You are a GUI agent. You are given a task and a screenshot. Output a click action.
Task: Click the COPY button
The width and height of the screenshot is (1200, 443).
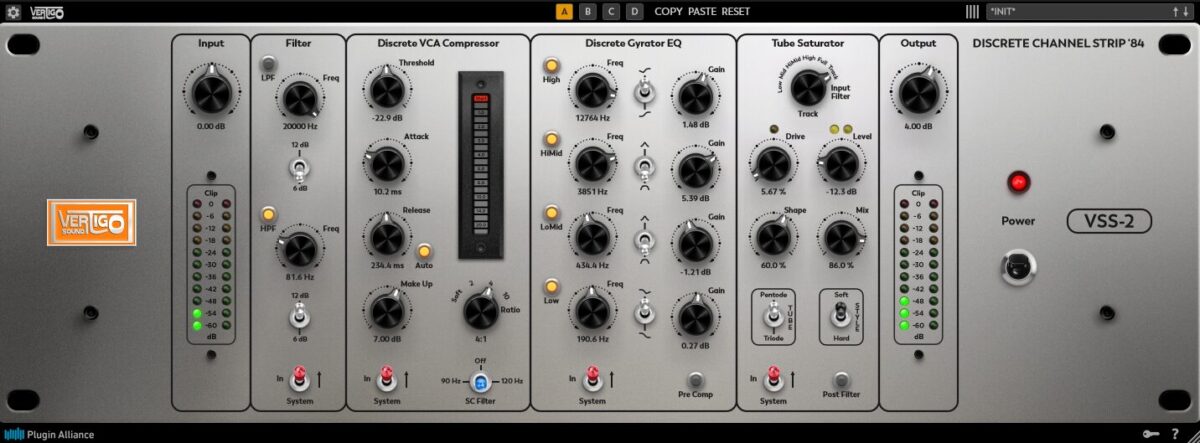tap(669, 12)
